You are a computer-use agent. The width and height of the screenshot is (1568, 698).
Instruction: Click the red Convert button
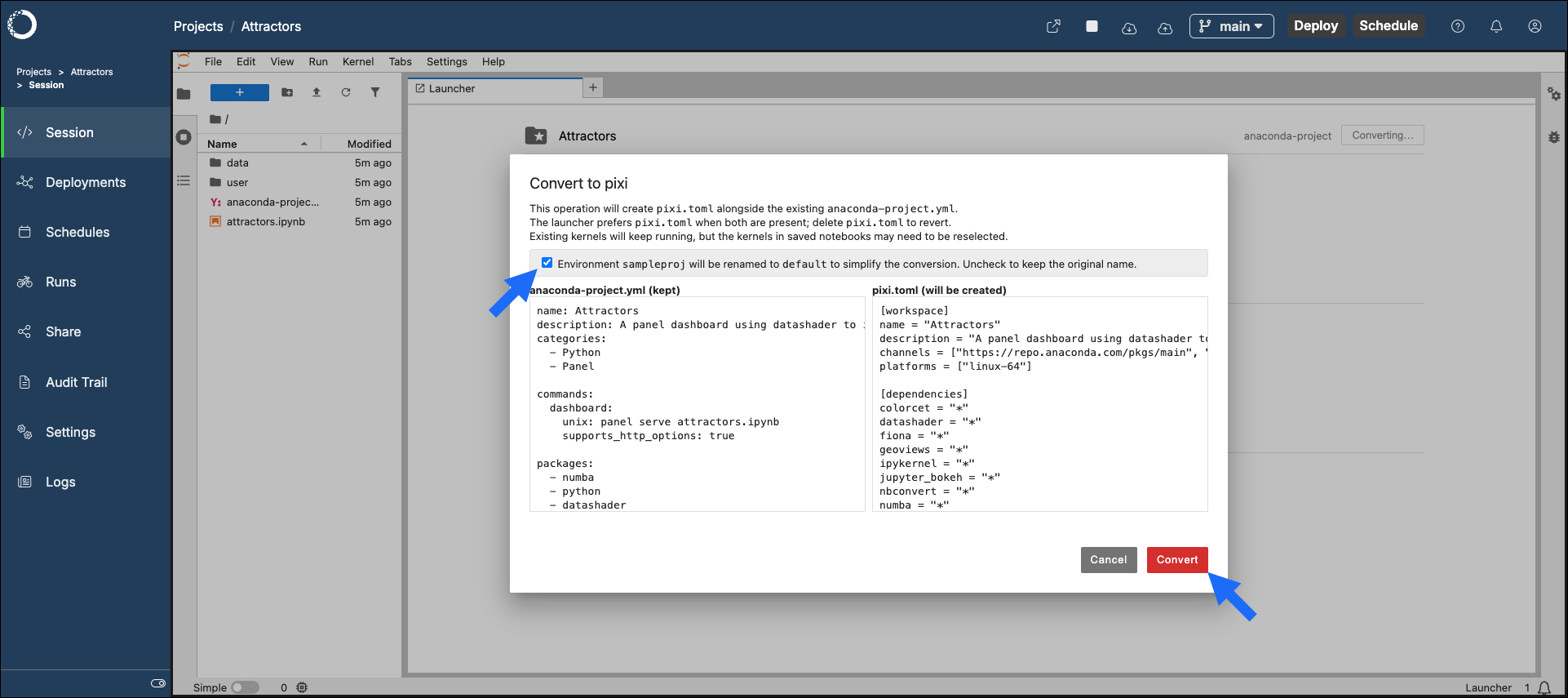(x=1177, y=559)
